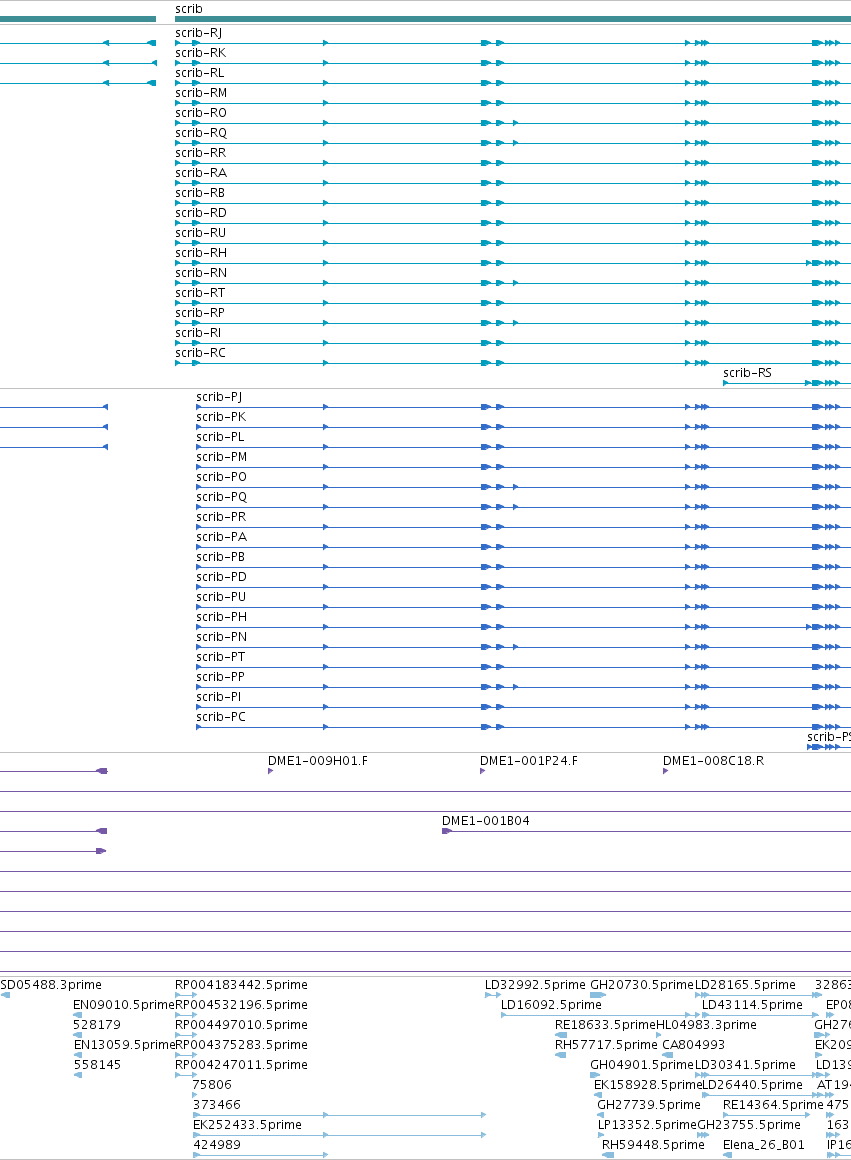
Task: Select the scrib-RC transcript
Action: click(x=201, y=352)
